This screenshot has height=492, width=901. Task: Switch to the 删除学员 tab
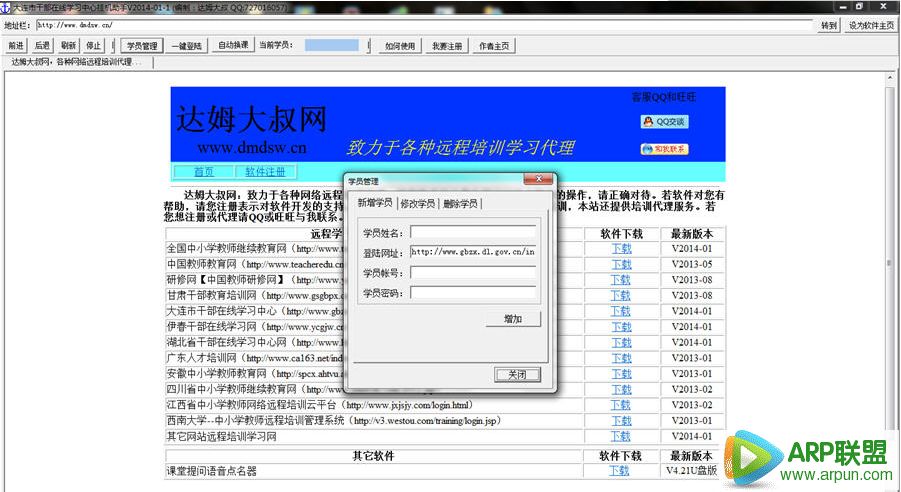click(x=460, y=203)
